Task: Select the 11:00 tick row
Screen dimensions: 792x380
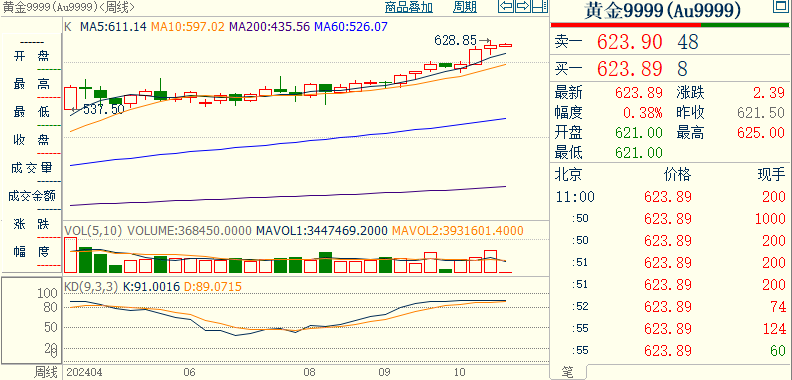Action: point(670,197)
